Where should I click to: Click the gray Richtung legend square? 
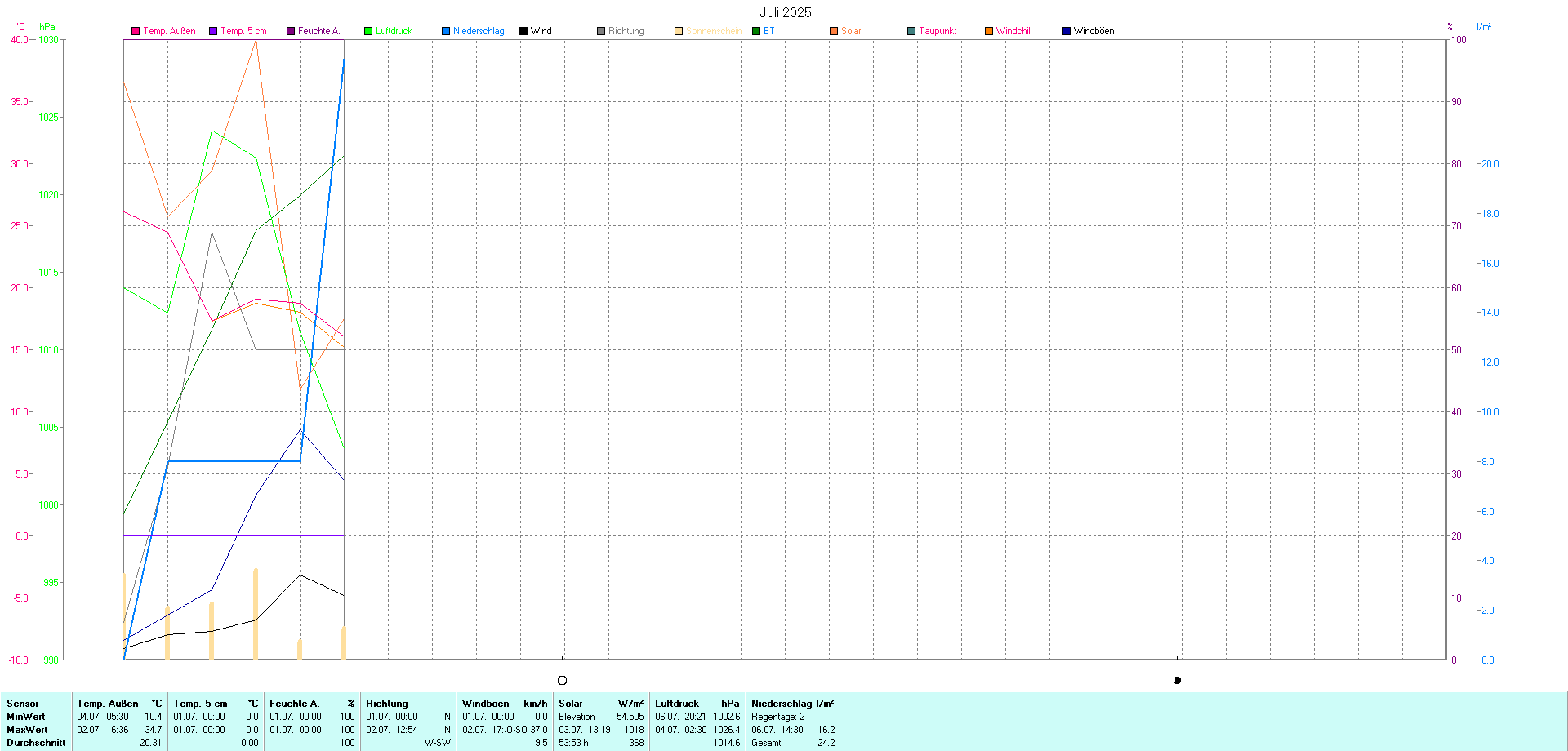(601, 31)
